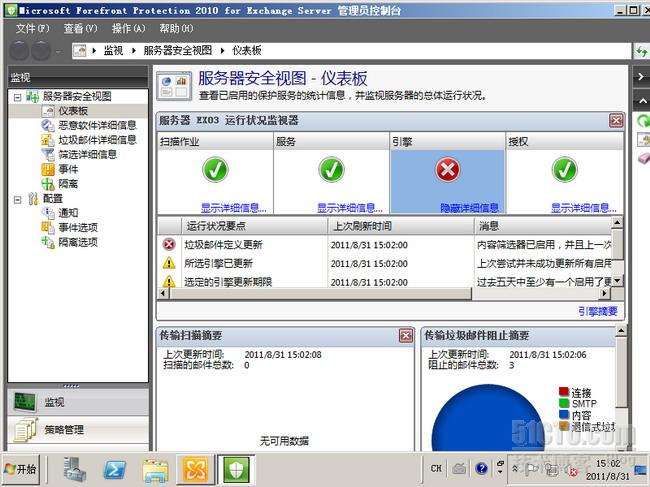Click warning icon of 所选引擎已更新 row
Screen dimensions: 650x487
pyautogui.click(x=169, y=263)
